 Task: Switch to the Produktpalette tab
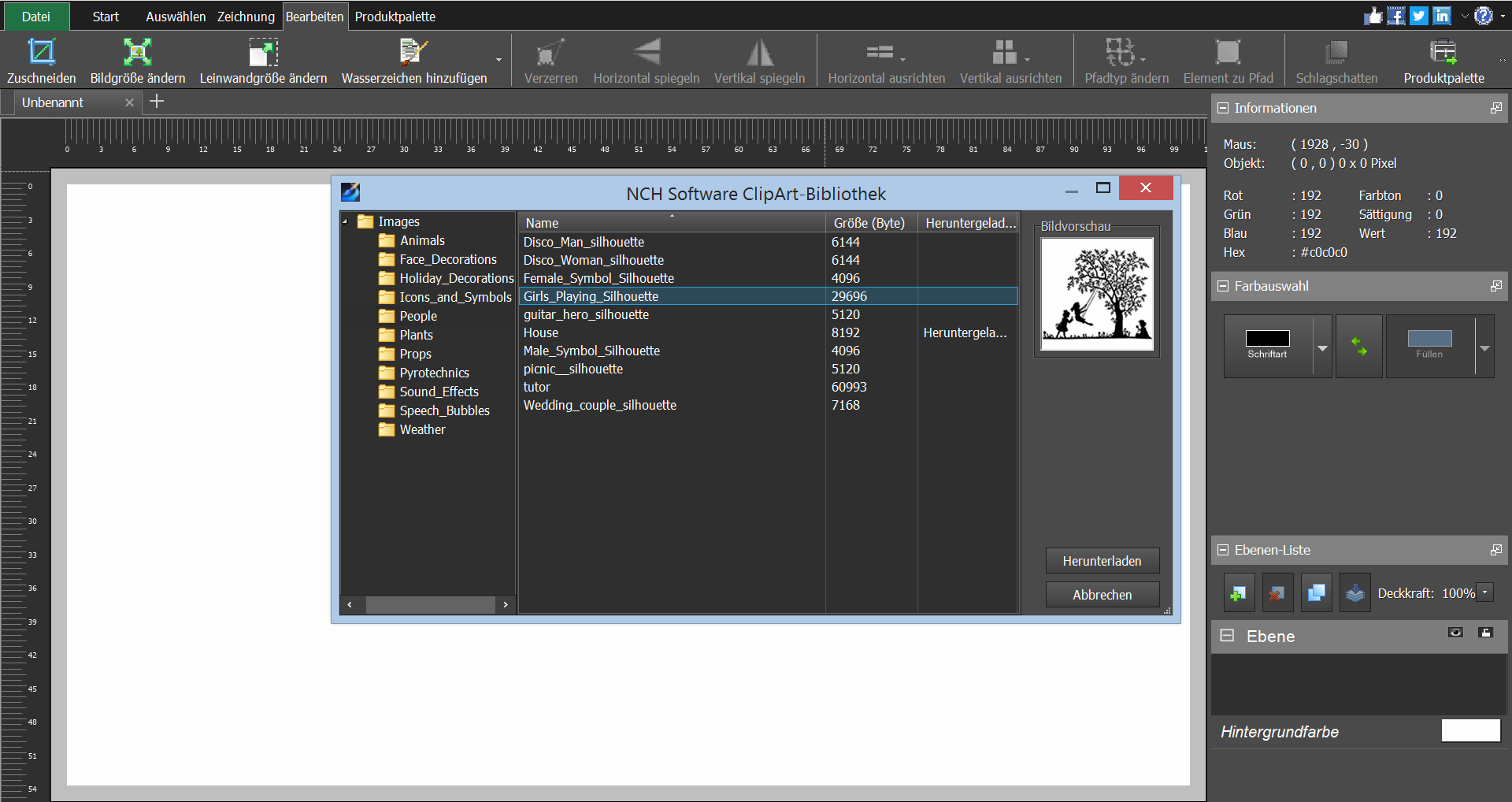[x=395, y=17]
